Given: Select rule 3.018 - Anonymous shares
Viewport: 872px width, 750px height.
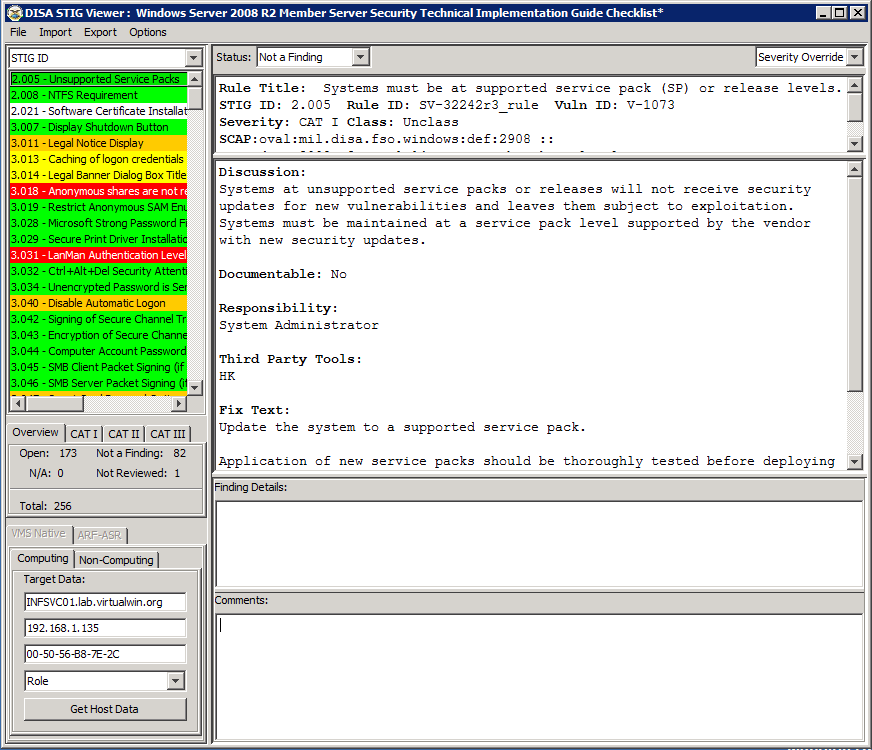Looking at the screenshot, I should click(98, 191).
